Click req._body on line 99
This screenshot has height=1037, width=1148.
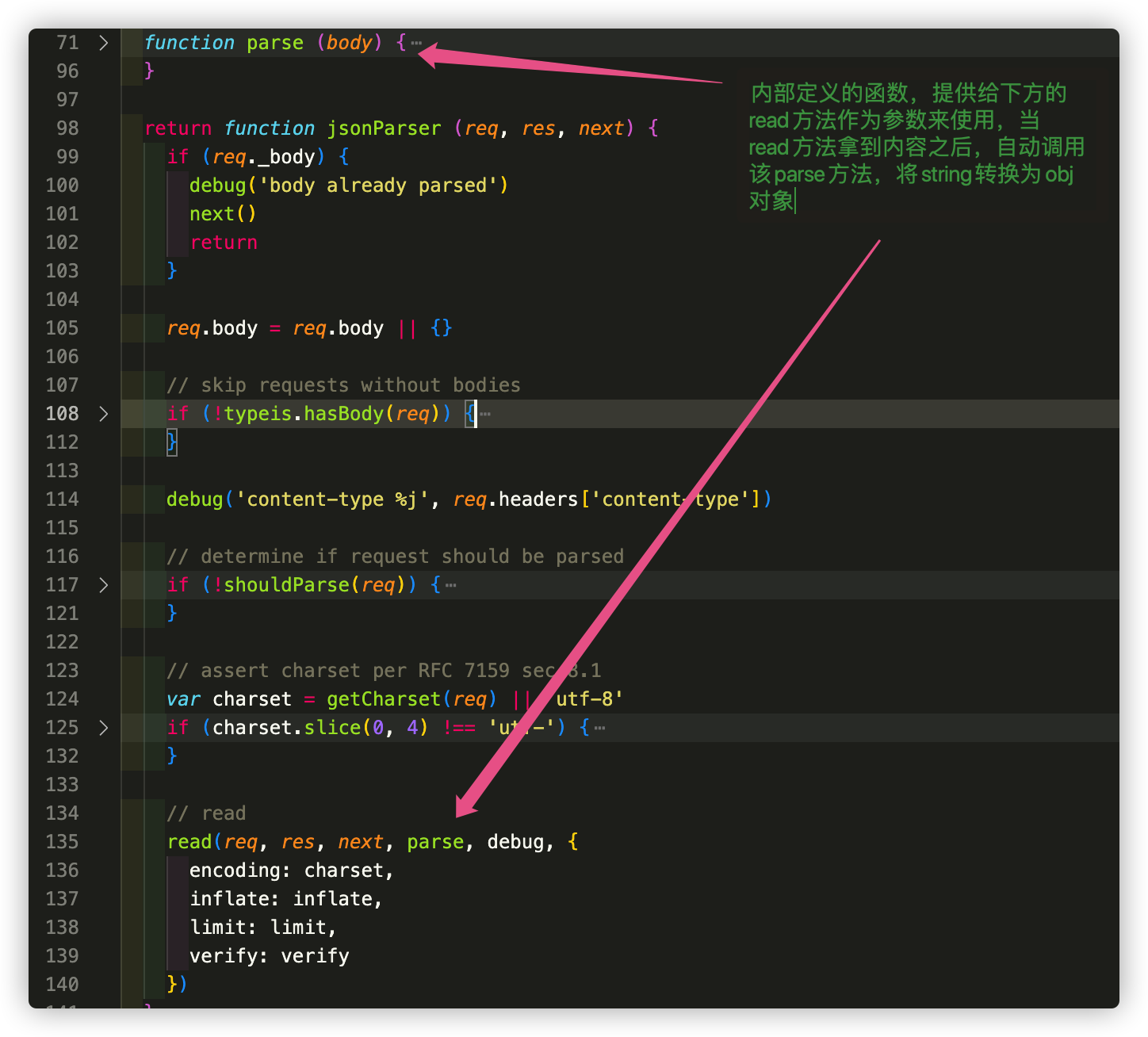[264, 157]
